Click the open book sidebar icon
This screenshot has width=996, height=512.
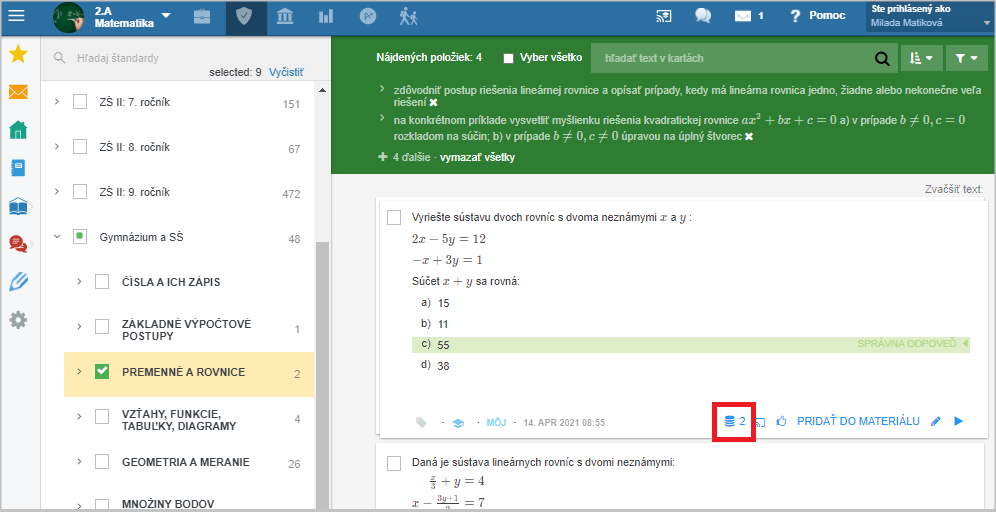18,206
